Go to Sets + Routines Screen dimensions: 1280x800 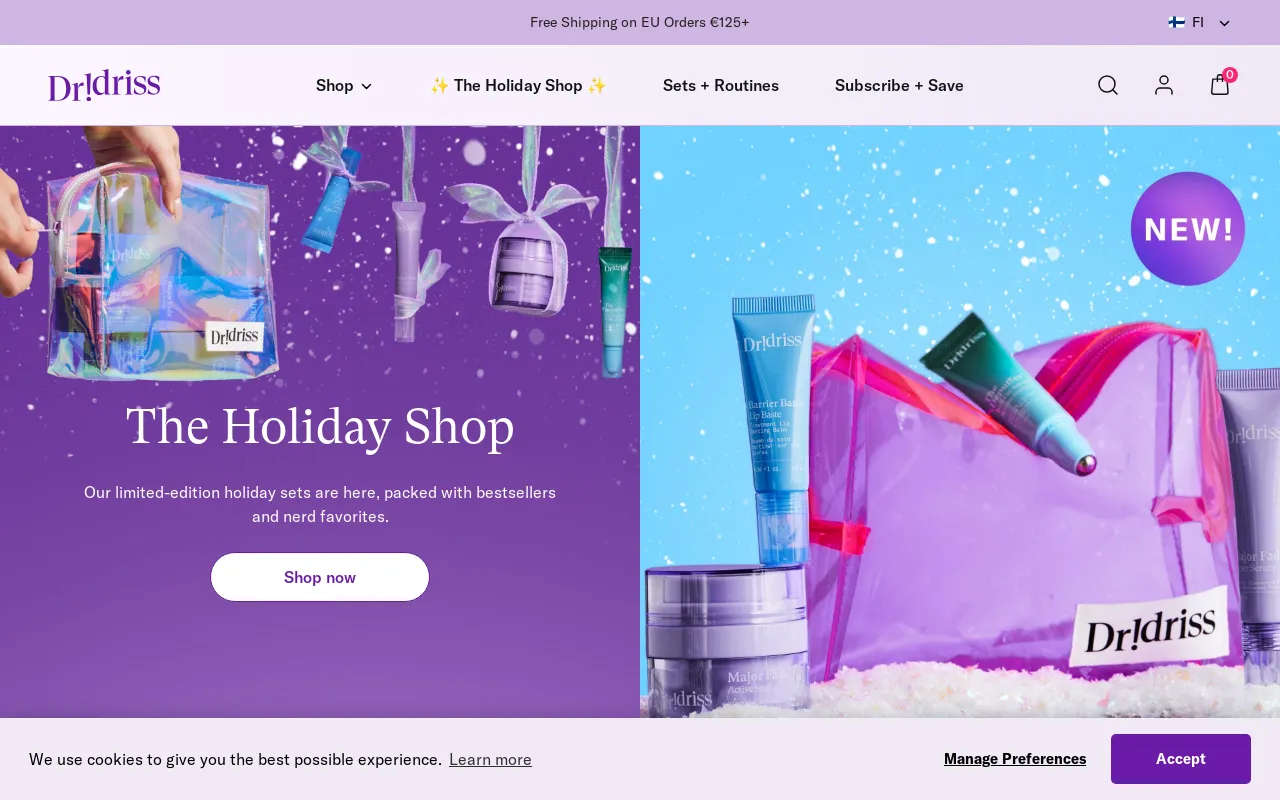pyautogui.click(x=721, y=85)
